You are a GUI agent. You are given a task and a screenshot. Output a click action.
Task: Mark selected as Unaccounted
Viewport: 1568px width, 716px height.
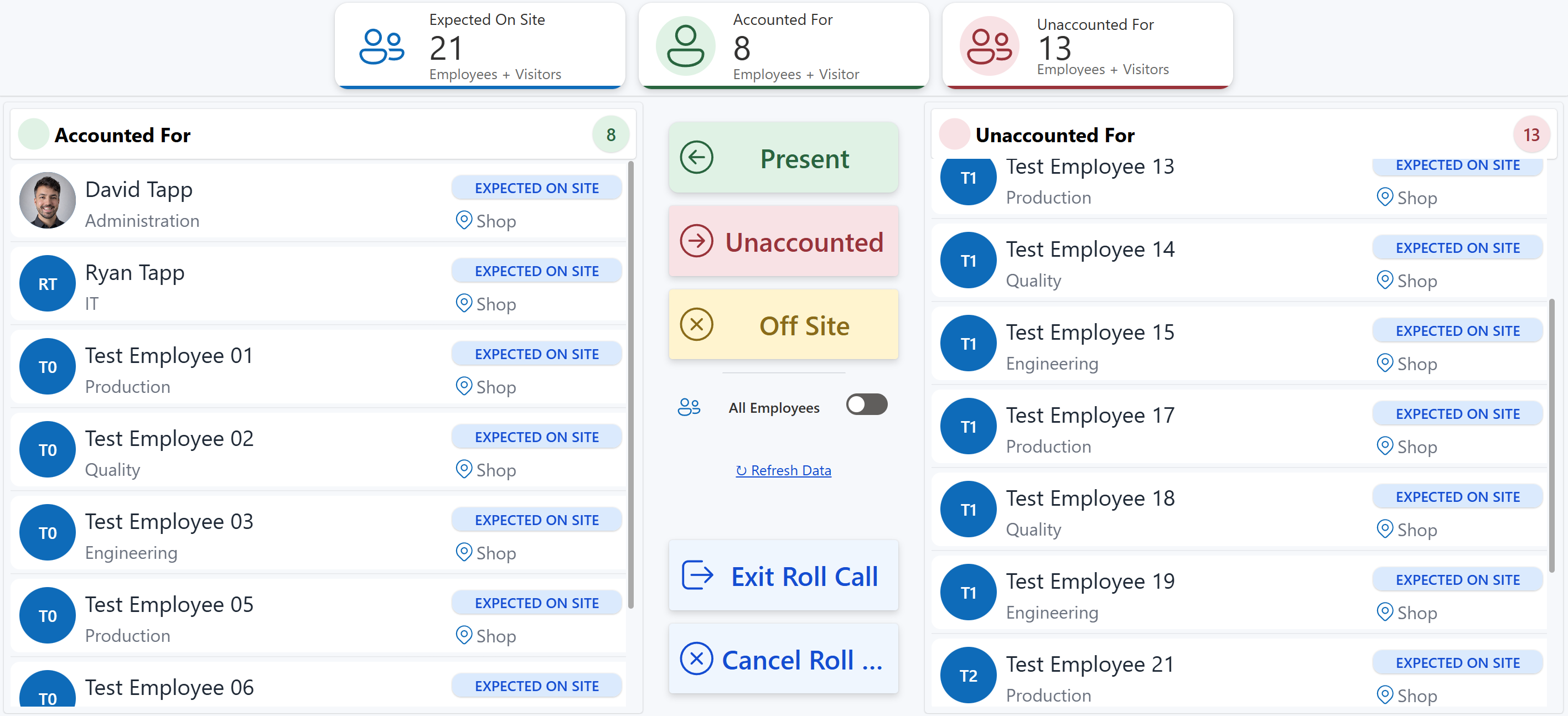point(783,241)
